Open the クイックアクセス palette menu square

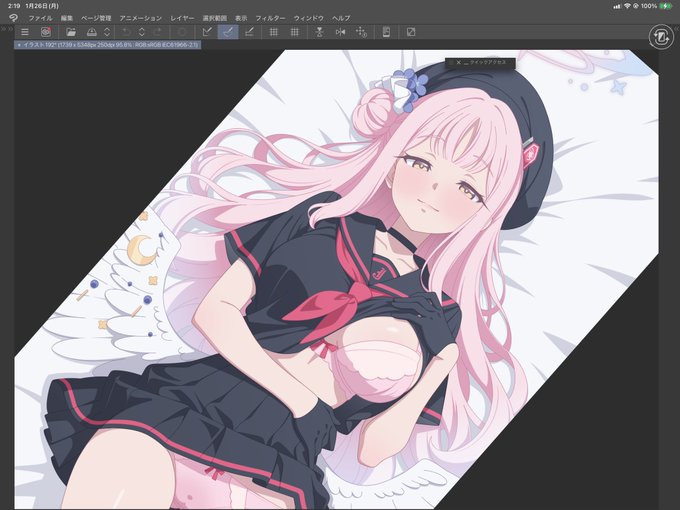[x=451, y=63]
